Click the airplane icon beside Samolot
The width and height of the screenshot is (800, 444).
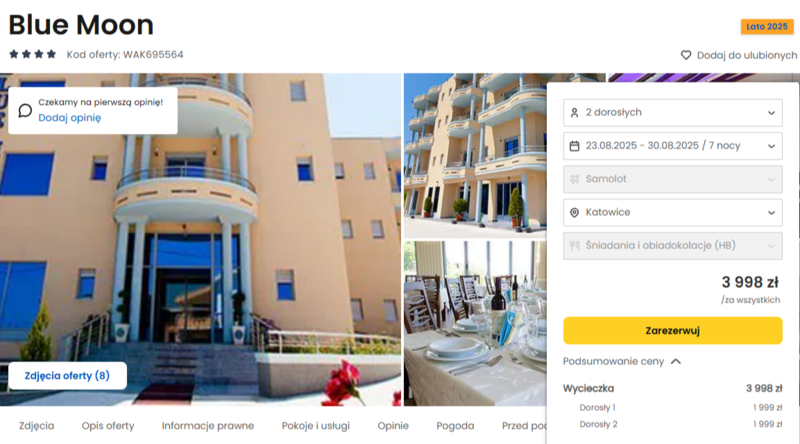tap(574, 179)
